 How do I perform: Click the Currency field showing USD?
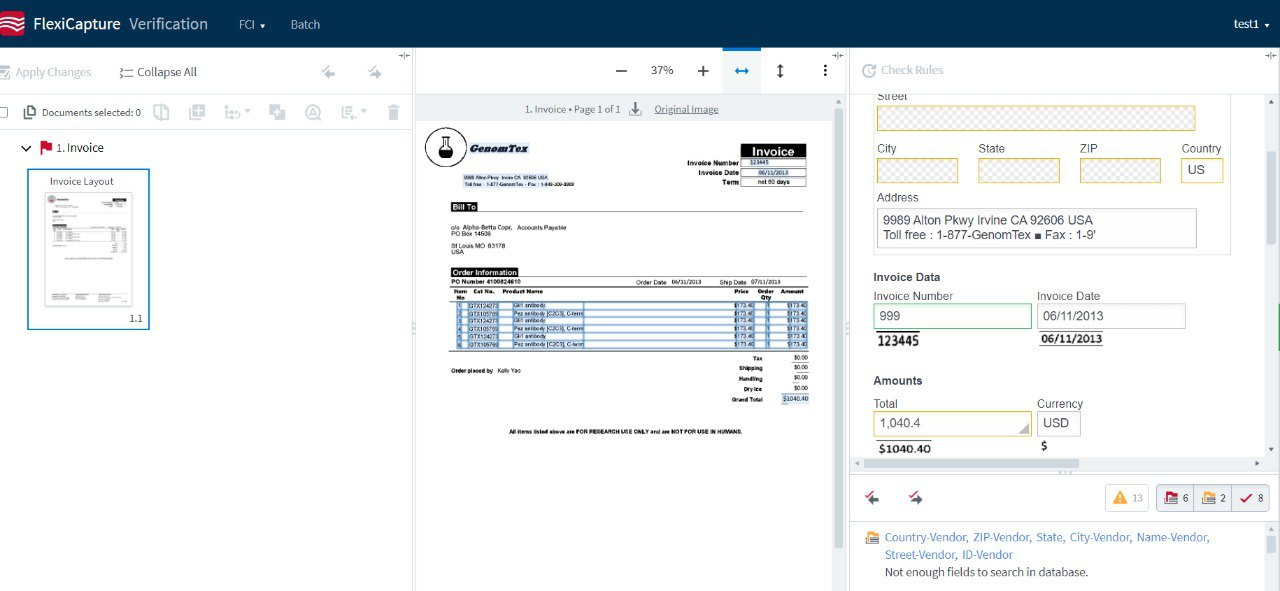pos(1059,423)
